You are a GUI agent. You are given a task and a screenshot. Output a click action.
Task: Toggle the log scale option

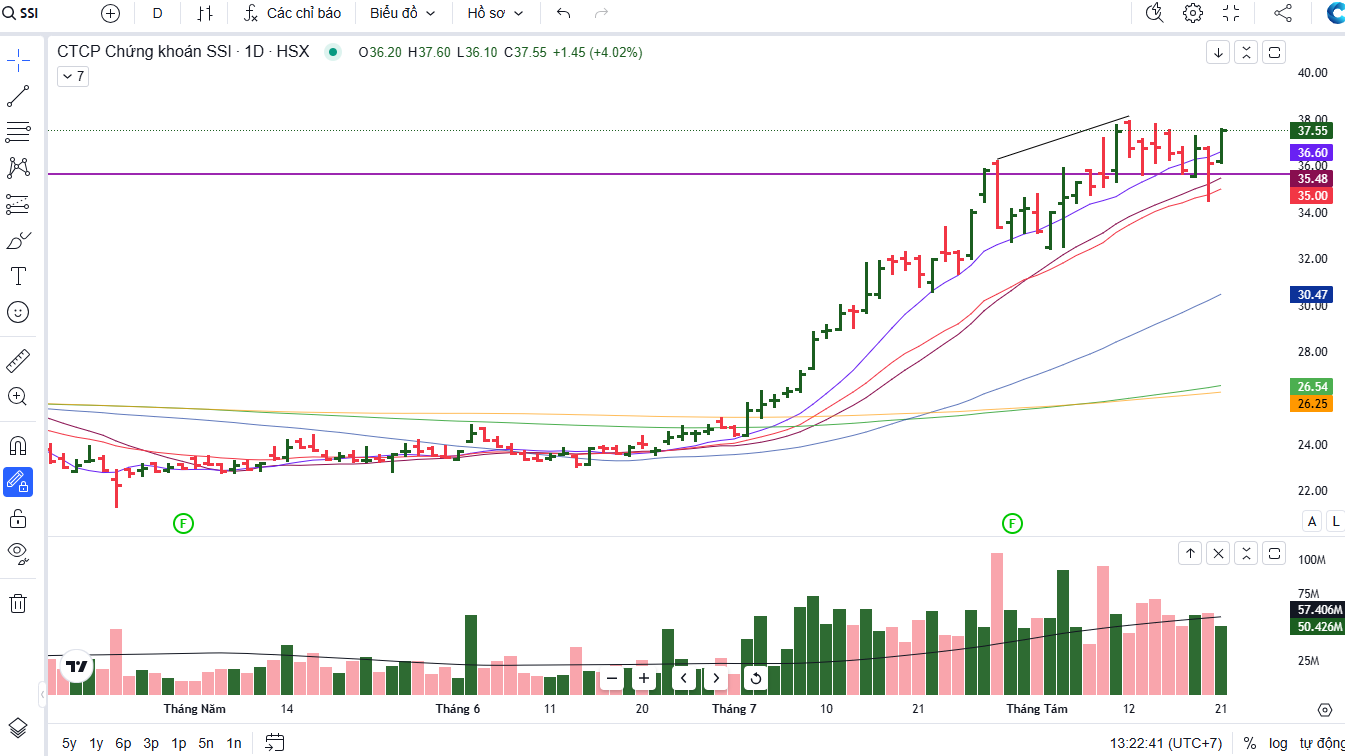pyautogui.click(x=1278, y=743)
